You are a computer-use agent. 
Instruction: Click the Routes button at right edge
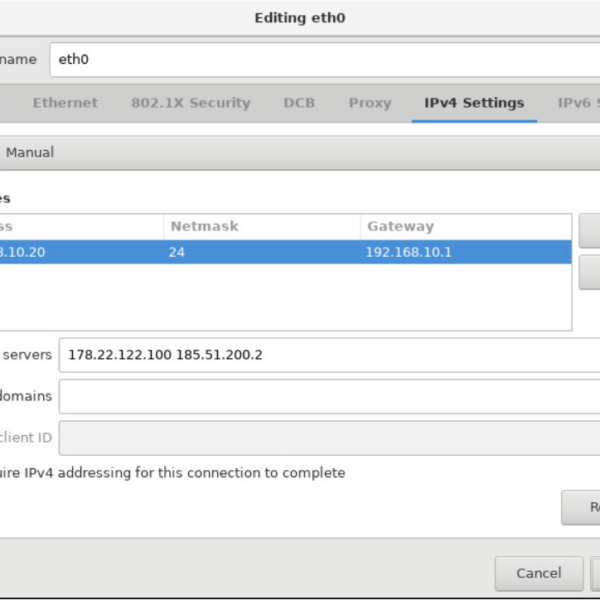click(582, 507)
